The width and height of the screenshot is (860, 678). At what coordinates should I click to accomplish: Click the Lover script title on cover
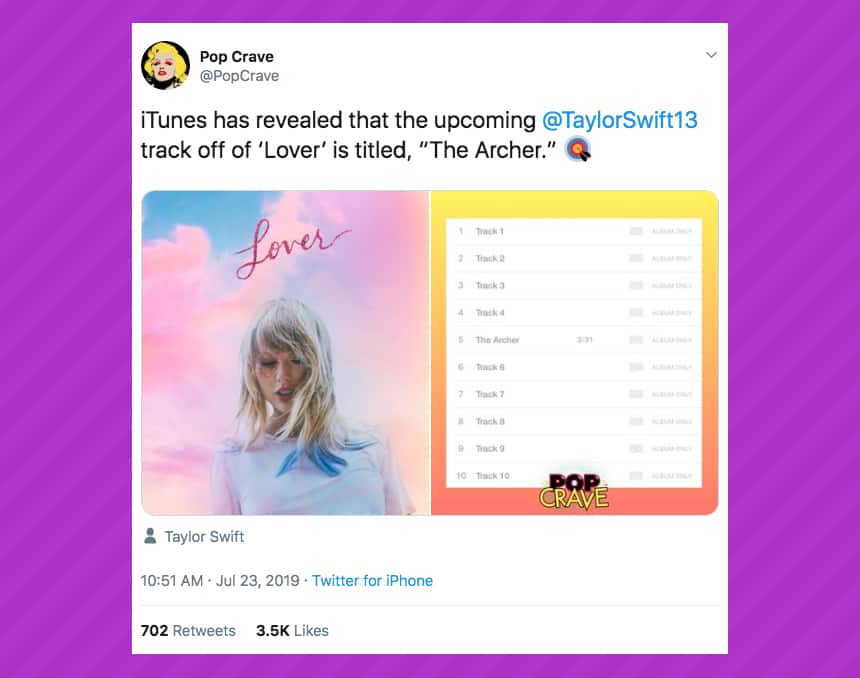tap(289, 247)
